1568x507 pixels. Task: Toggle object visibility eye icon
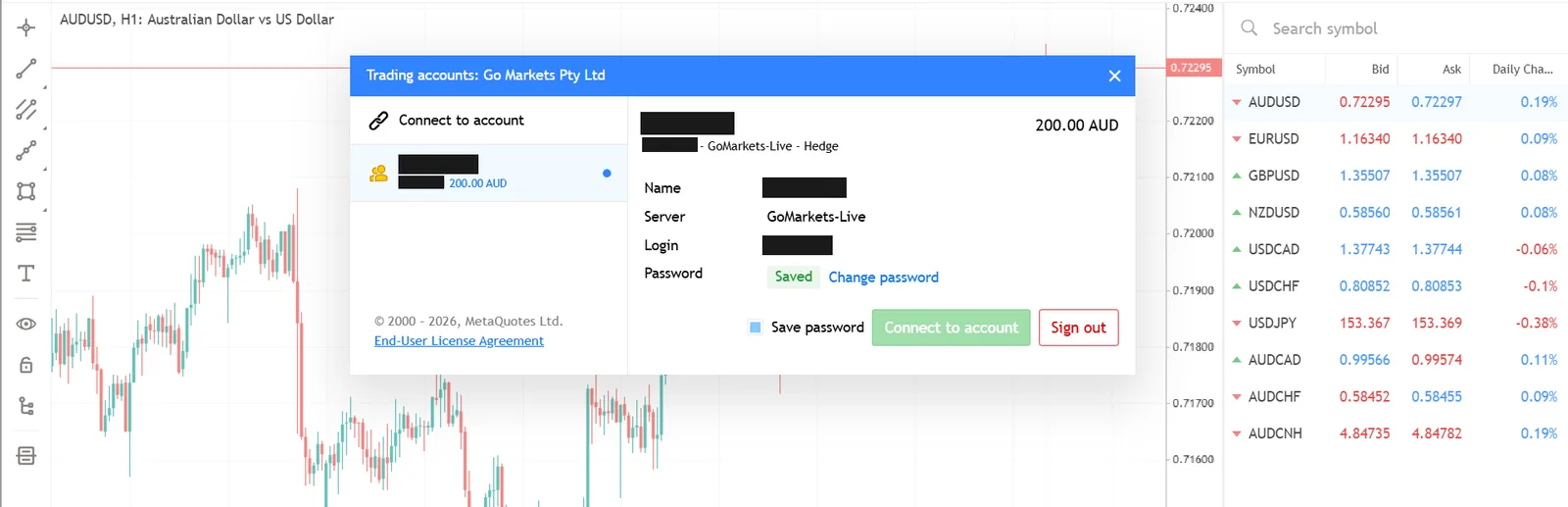pos(26,324)
